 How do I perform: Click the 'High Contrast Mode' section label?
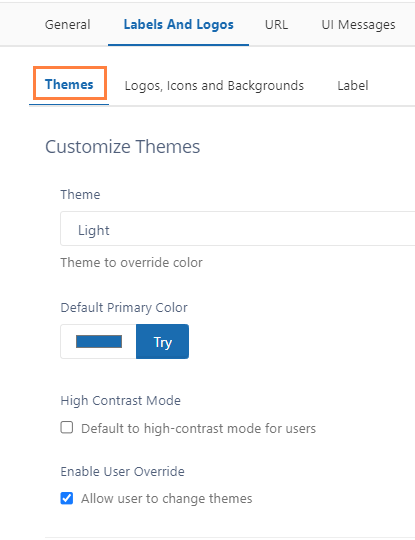[x=121, y=401]
